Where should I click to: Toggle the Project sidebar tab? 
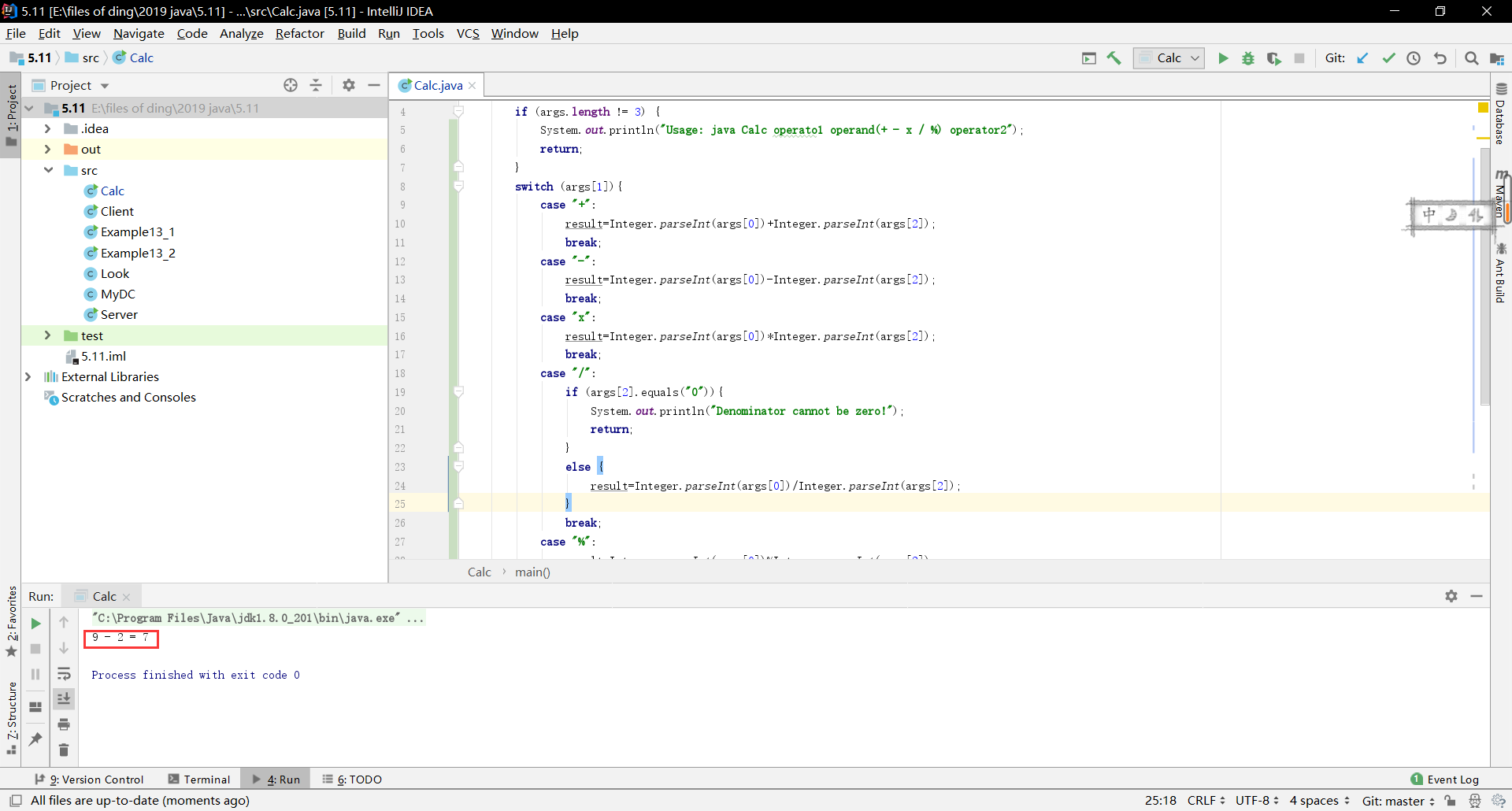pyautogui.click(x=11, y=116)
